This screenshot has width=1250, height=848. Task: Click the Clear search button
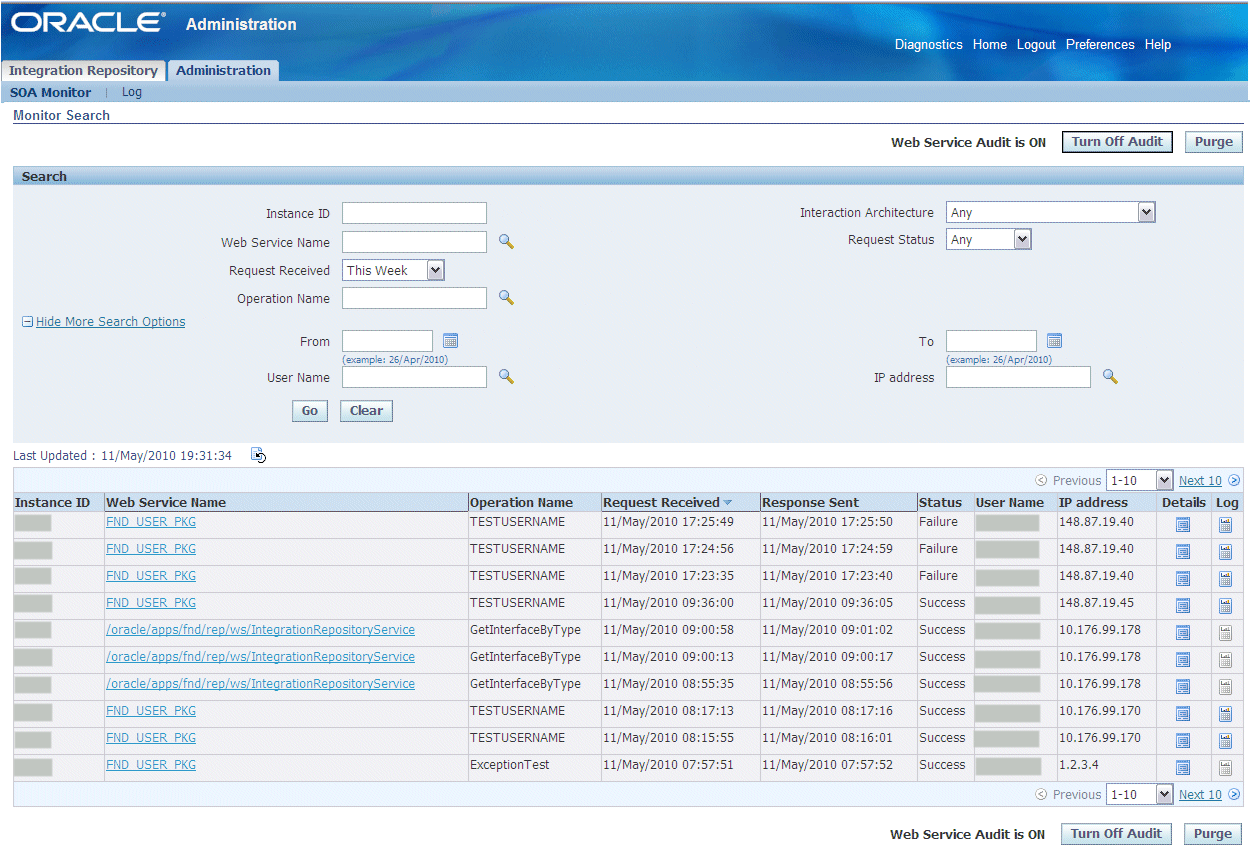(x=366, y=411)
